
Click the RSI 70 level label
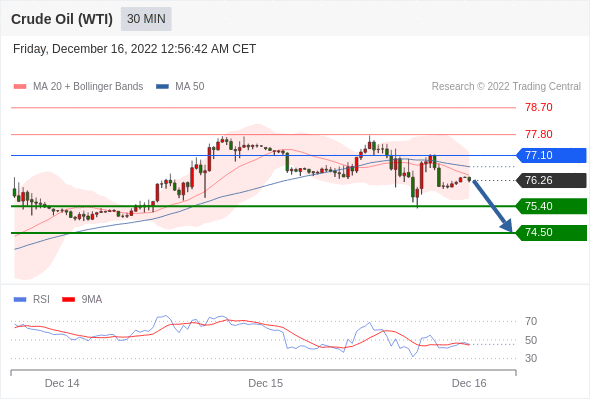531,321
